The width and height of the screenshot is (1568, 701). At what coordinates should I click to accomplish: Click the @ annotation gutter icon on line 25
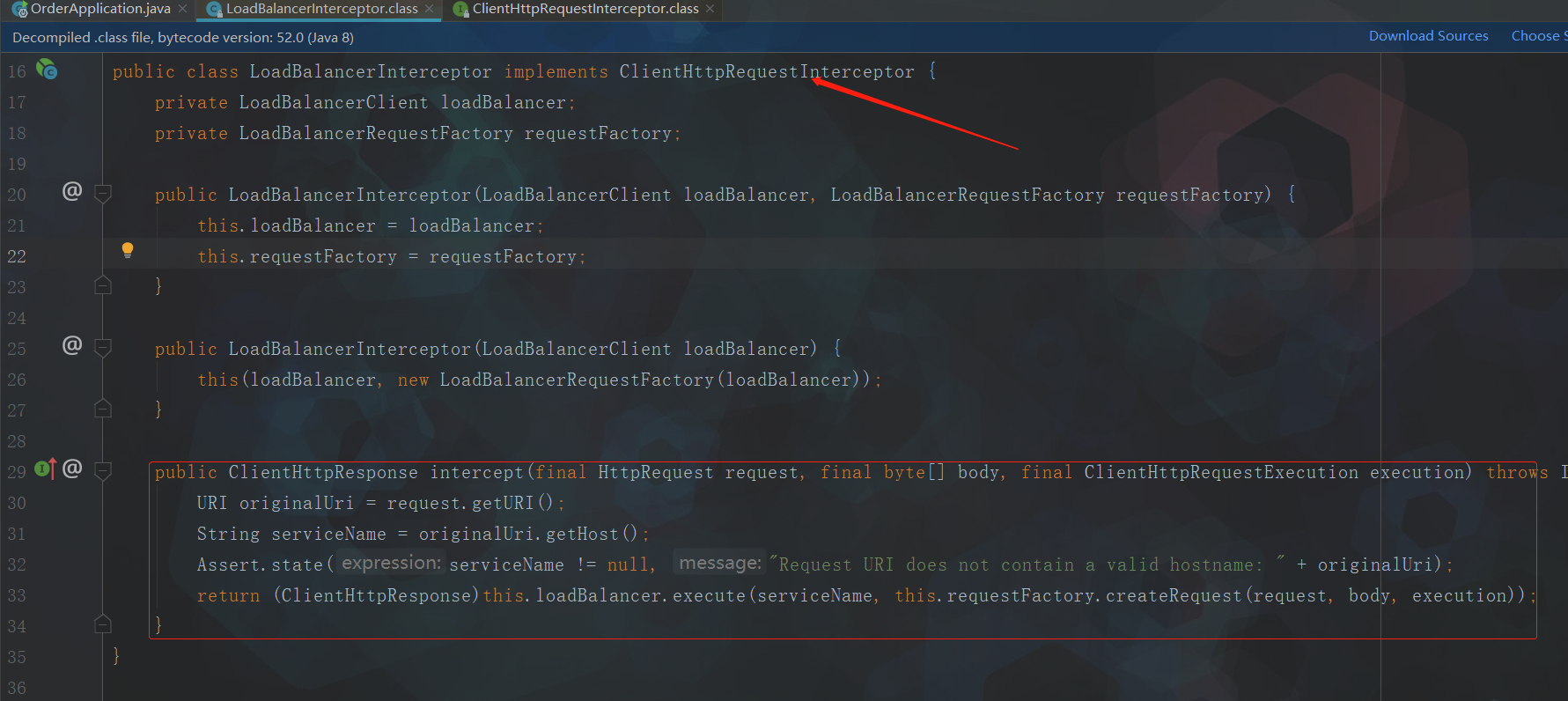(x=72, y=345)
